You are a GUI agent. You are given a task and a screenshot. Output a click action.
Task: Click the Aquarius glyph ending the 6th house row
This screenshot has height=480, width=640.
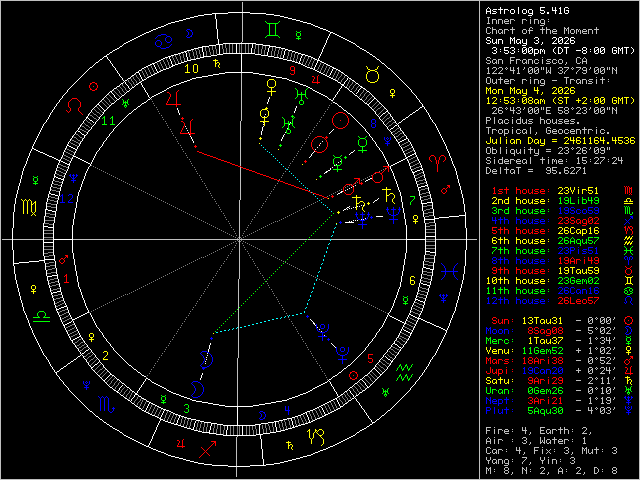[x=629, y=241]
